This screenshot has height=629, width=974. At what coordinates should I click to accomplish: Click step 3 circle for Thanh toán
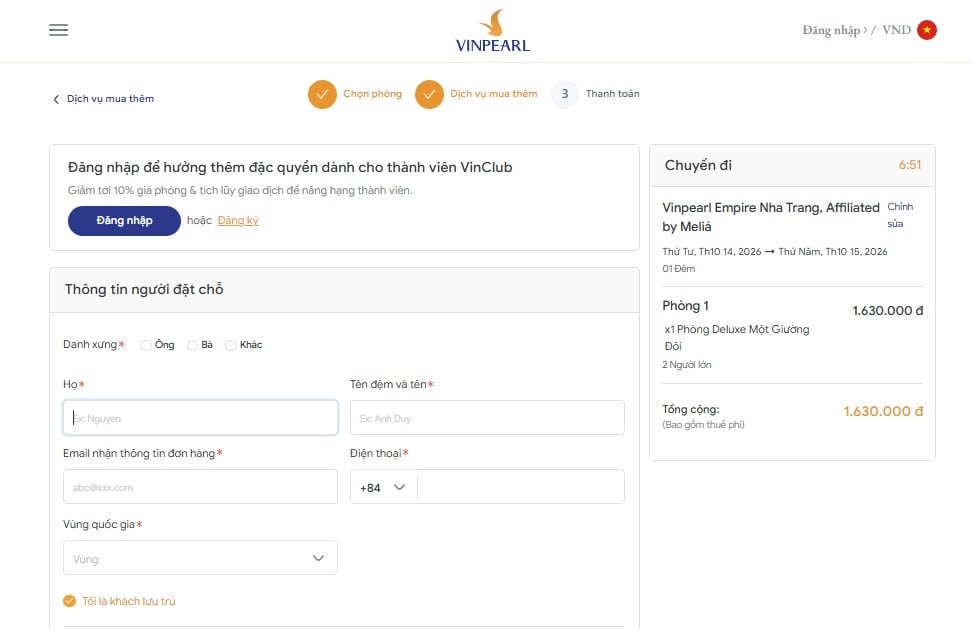coord(565,94)
